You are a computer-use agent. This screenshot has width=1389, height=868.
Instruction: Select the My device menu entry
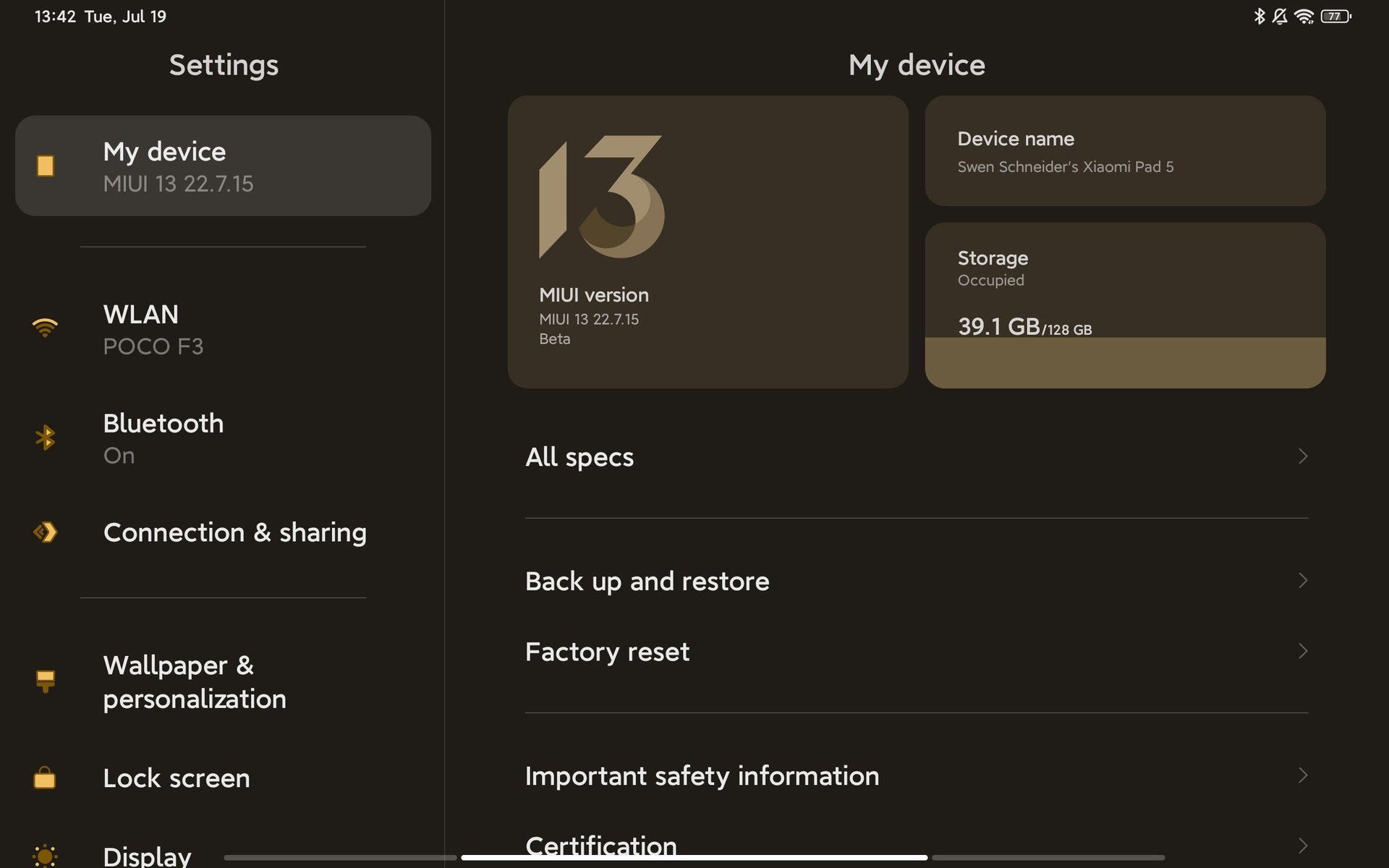point(223,166)
